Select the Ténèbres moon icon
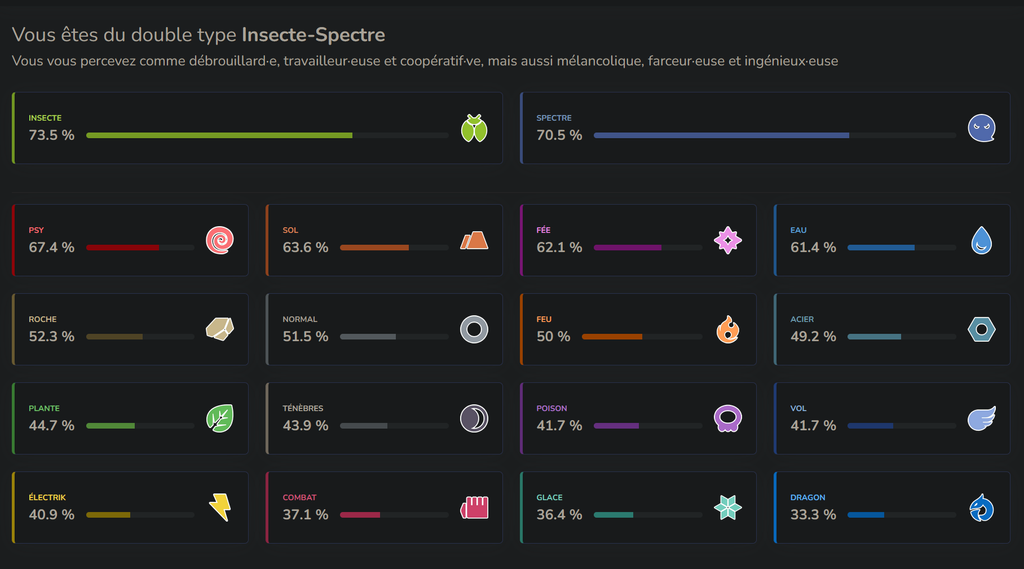 tap(474, 418)
